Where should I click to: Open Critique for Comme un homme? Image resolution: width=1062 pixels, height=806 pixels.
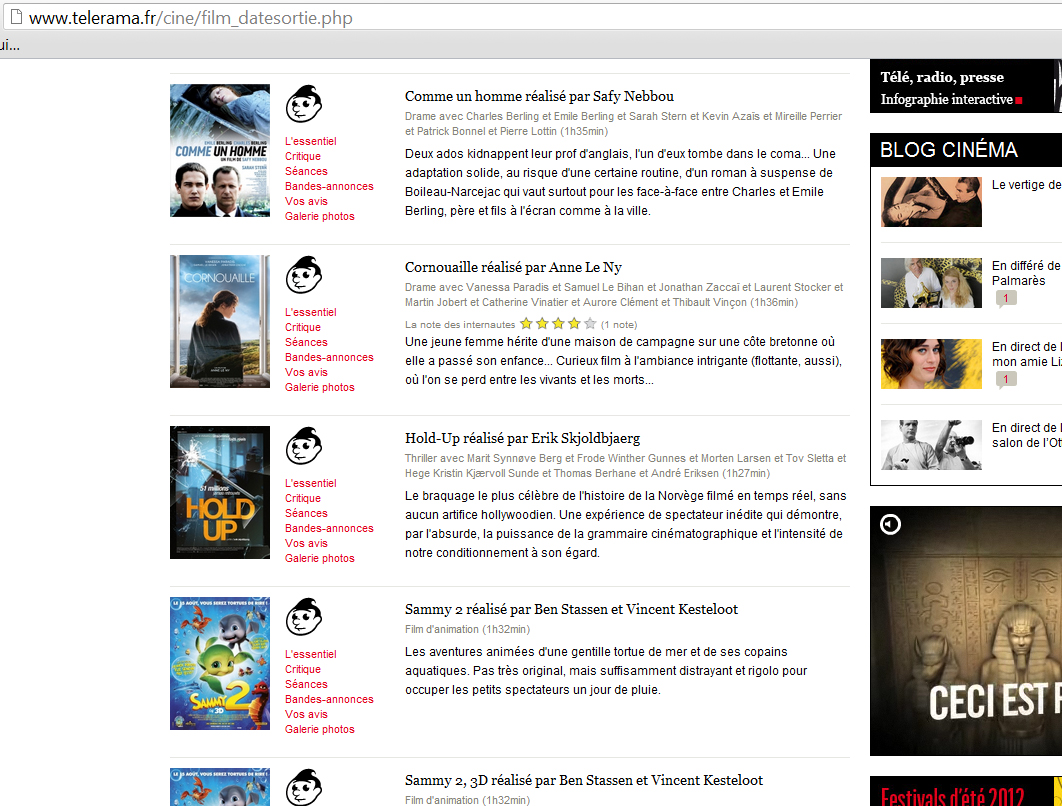click(x=303, y=156)
